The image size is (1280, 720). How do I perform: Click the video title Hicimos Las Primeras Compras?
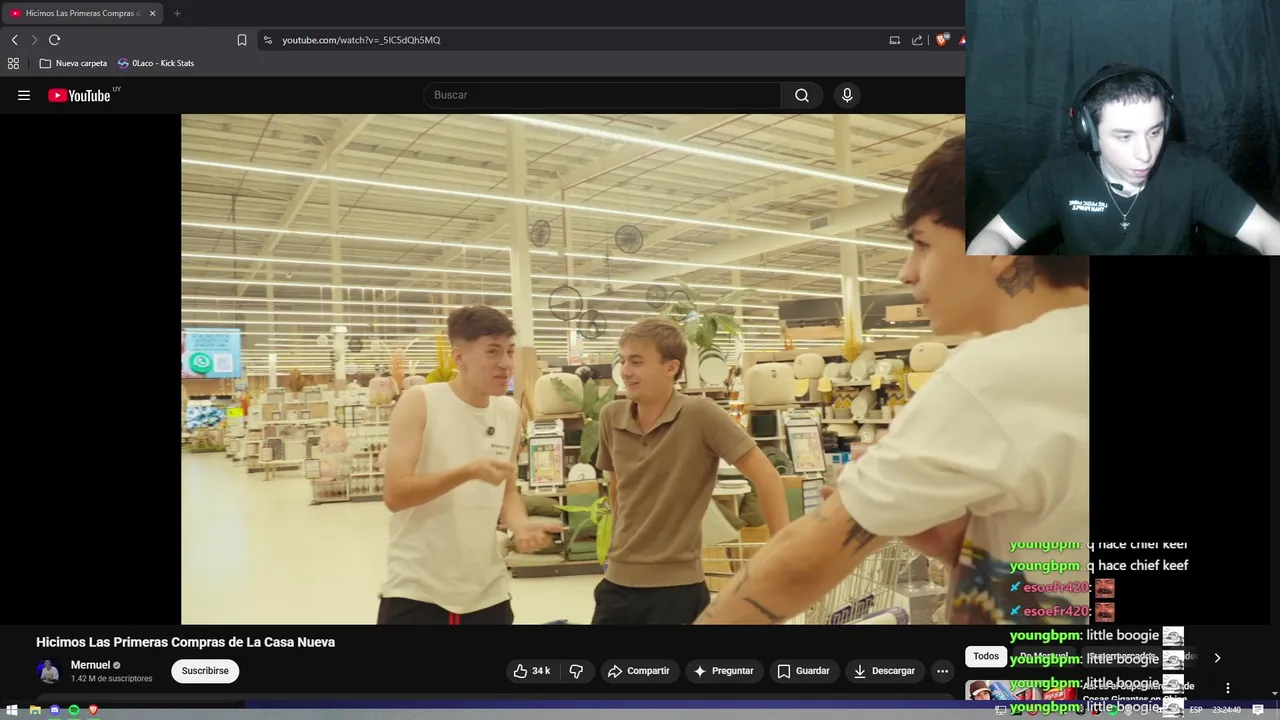(x=186, y=642)
